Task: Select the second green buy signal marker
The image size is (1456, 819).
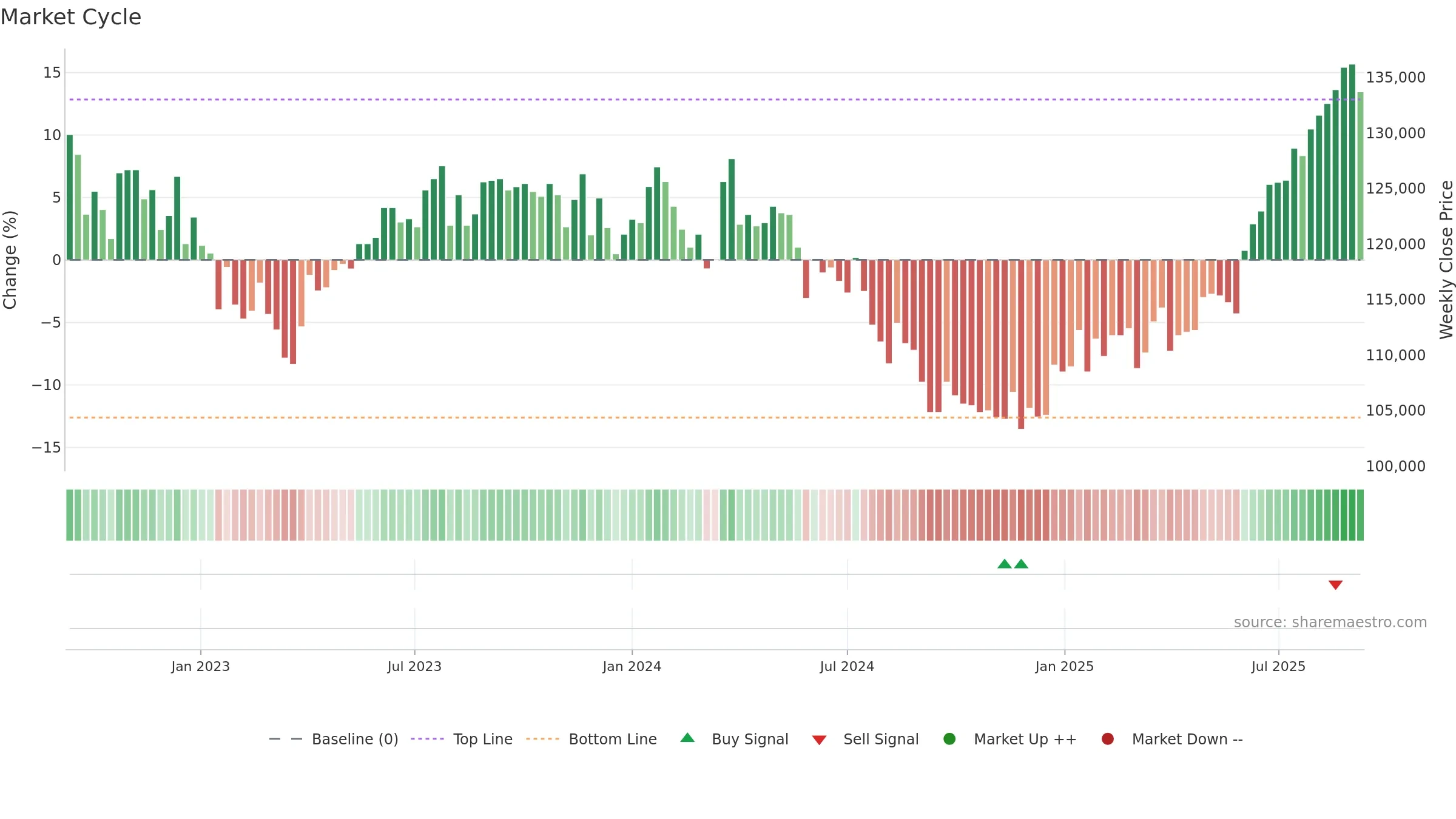Action: pos(1021,564)
